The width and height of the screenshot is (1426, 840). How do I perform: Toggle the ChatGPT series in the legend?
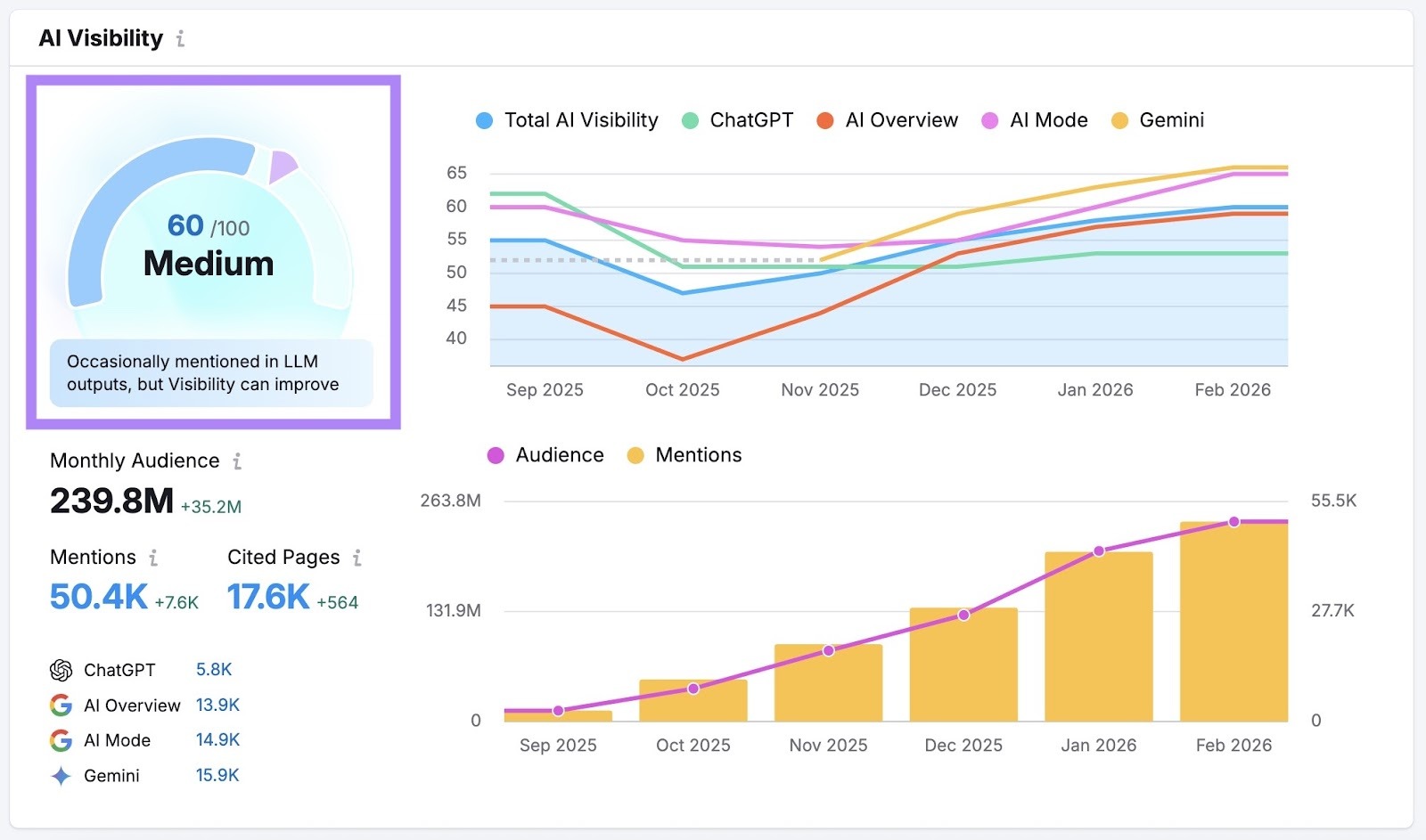[737, 119]
